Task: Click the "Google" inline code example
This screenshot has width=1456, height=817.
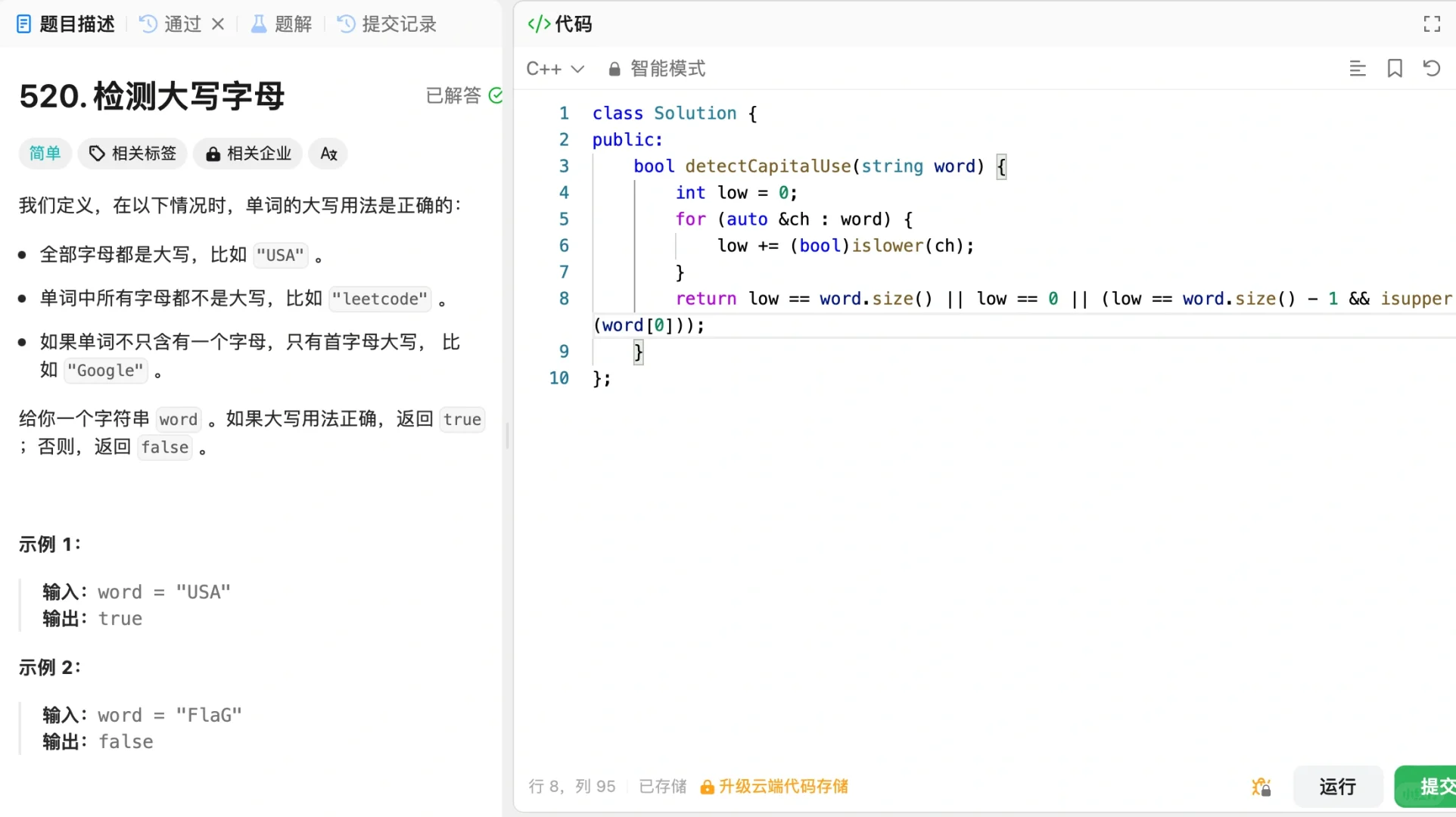Action: (106, 371)
